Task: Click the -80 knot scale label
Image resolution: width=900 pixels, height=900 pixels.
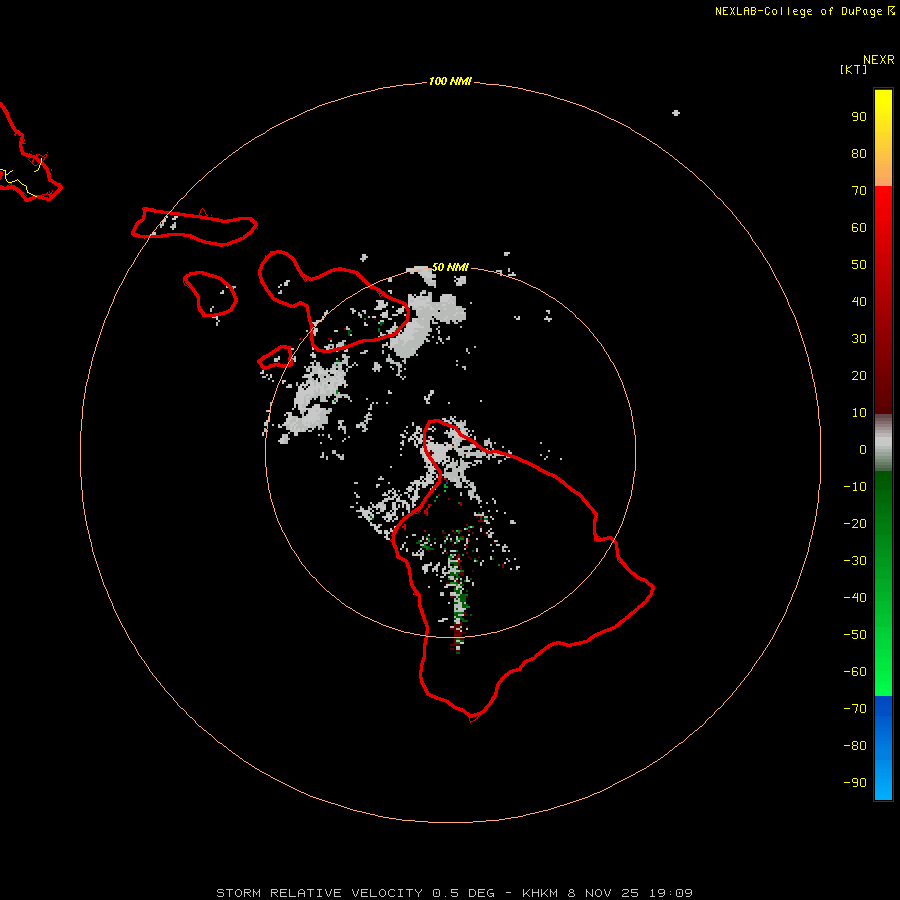Action: 855,746
